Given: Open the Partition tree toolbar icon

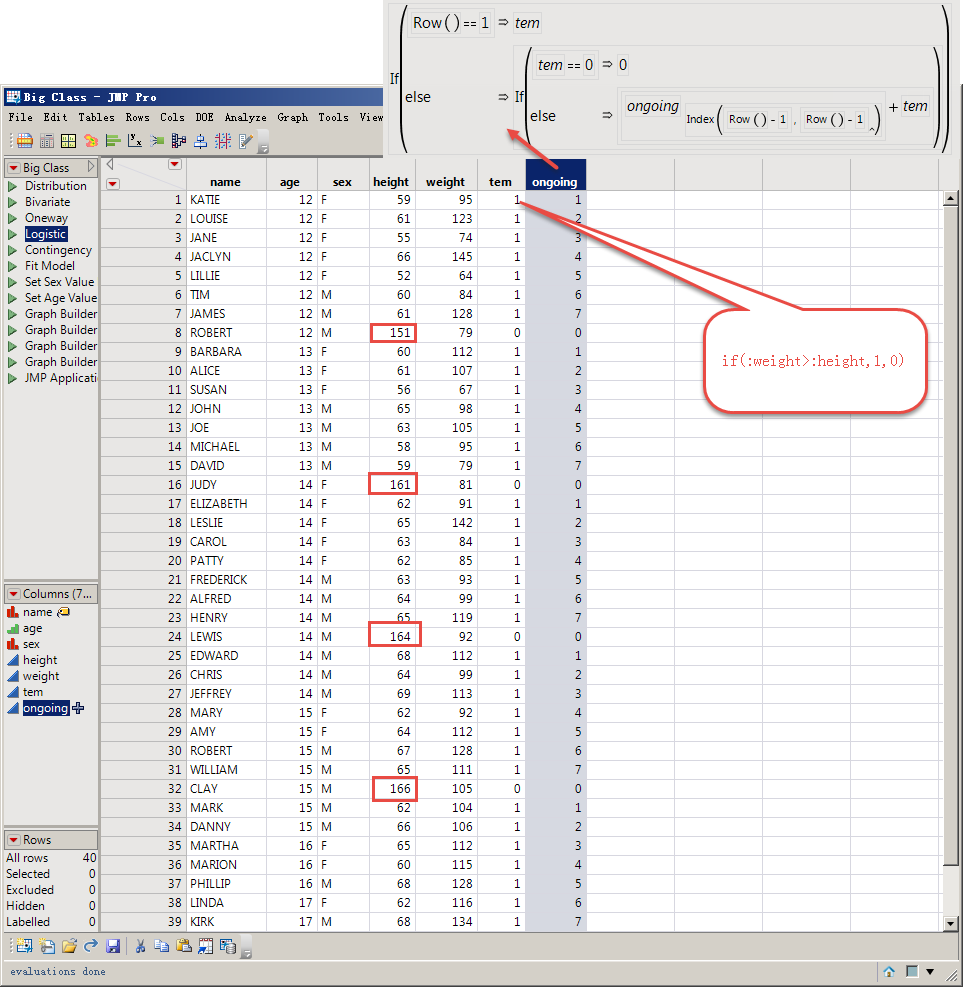Looking at the screenshot, I should click(179, 140).
